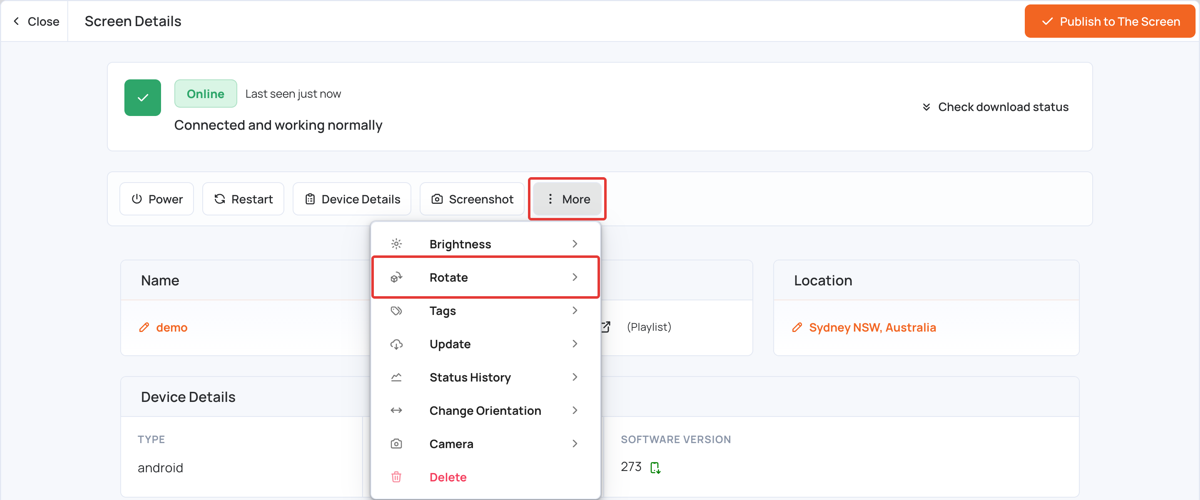Click the Online status badge
Viewport: 1200px width, 500px height.
pyautogui.click(x=205, y=93)
